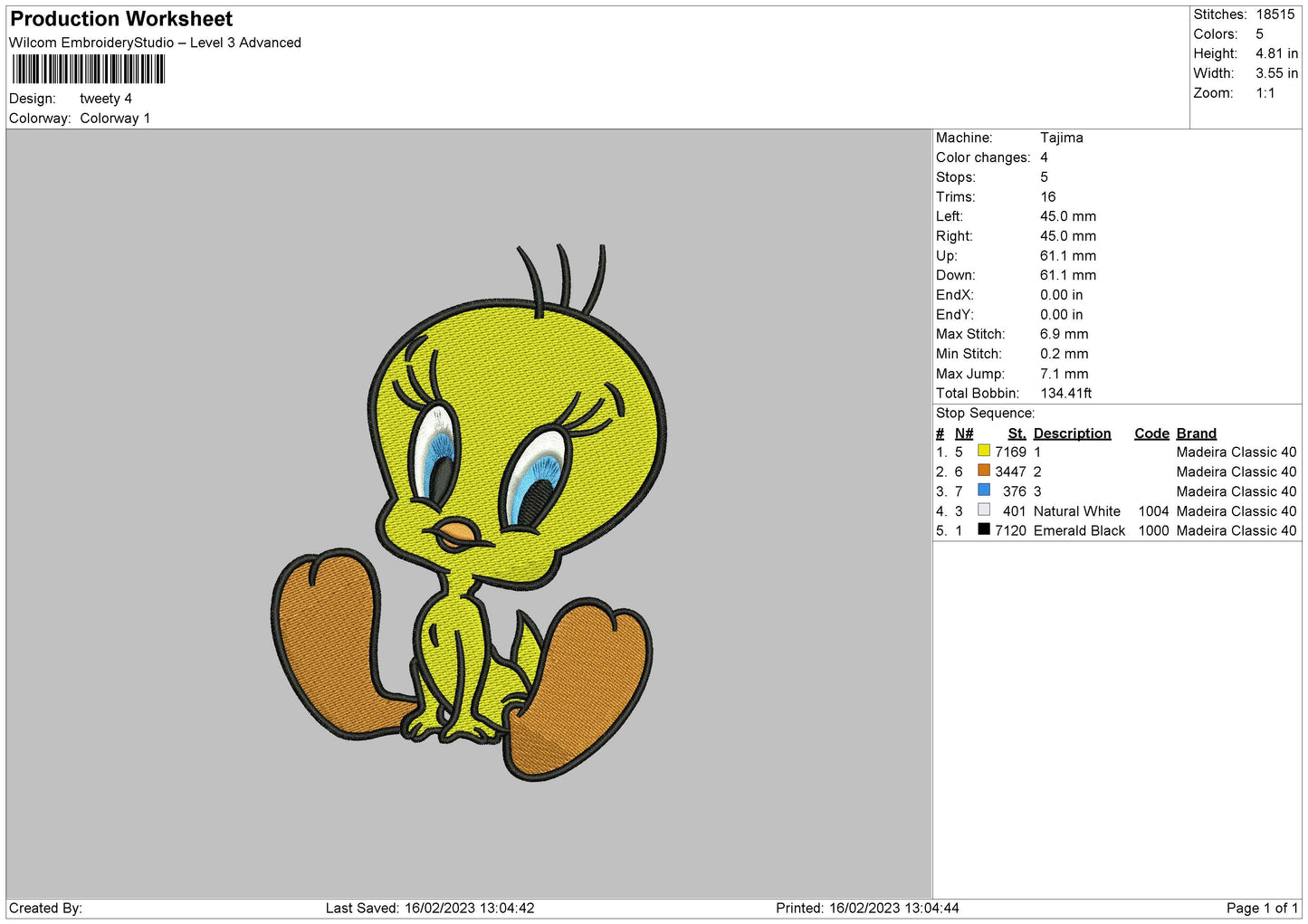Click the N# column header
The image size is (1308, 924).
pyautogui.click(x=964, y=433)
